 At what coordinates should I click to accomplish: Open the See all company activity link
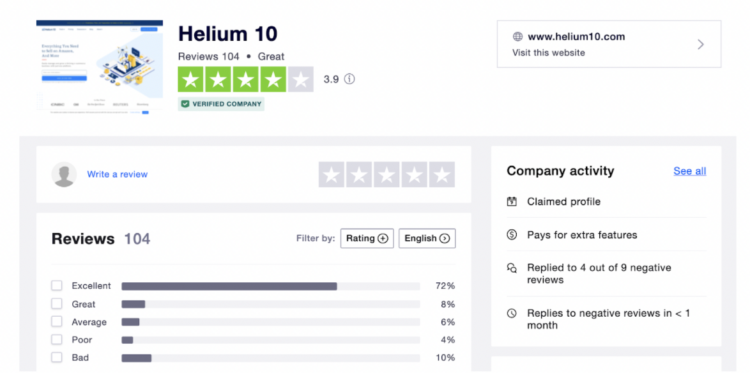coord(690,171)
